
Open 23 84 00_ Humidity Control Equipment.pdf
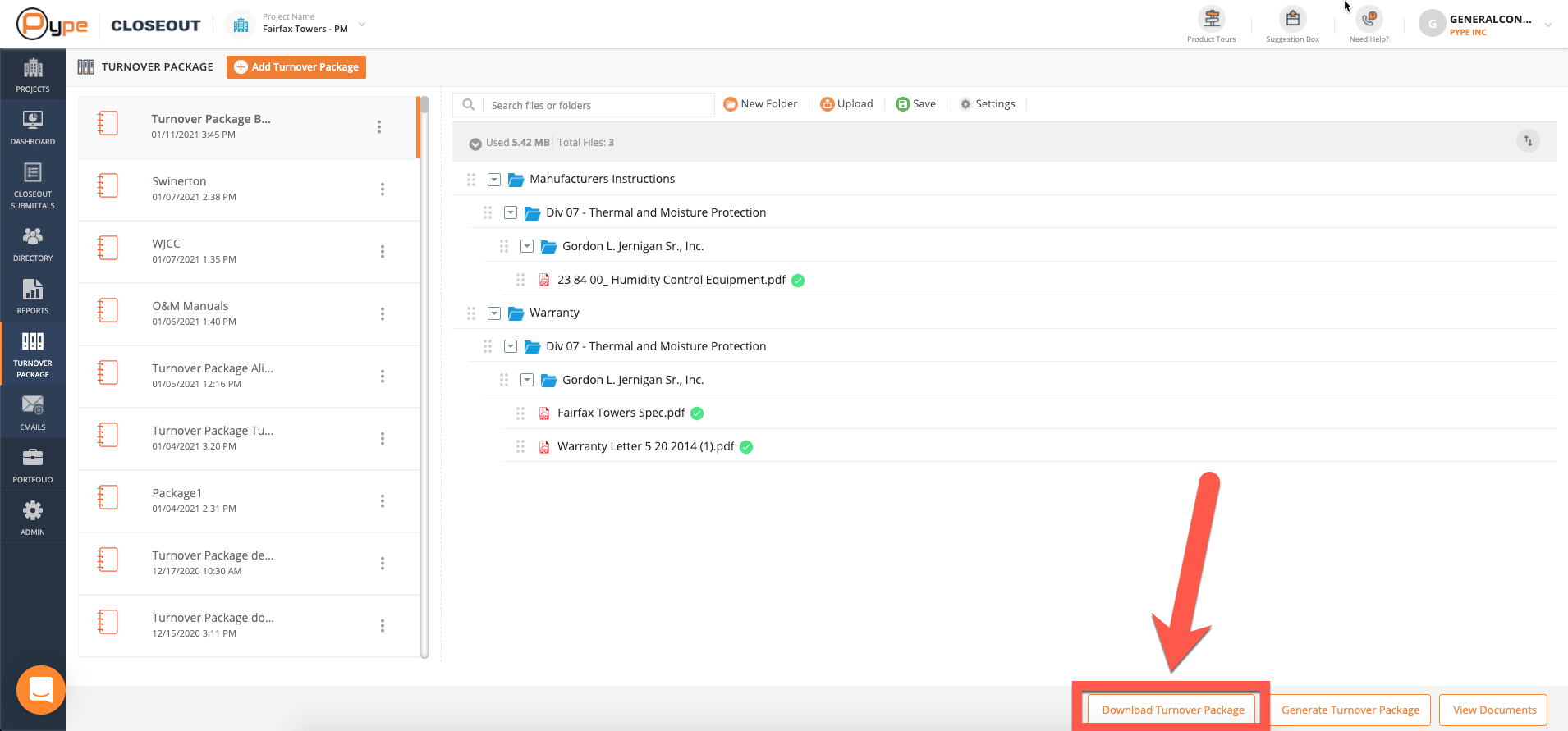point(672,280)
